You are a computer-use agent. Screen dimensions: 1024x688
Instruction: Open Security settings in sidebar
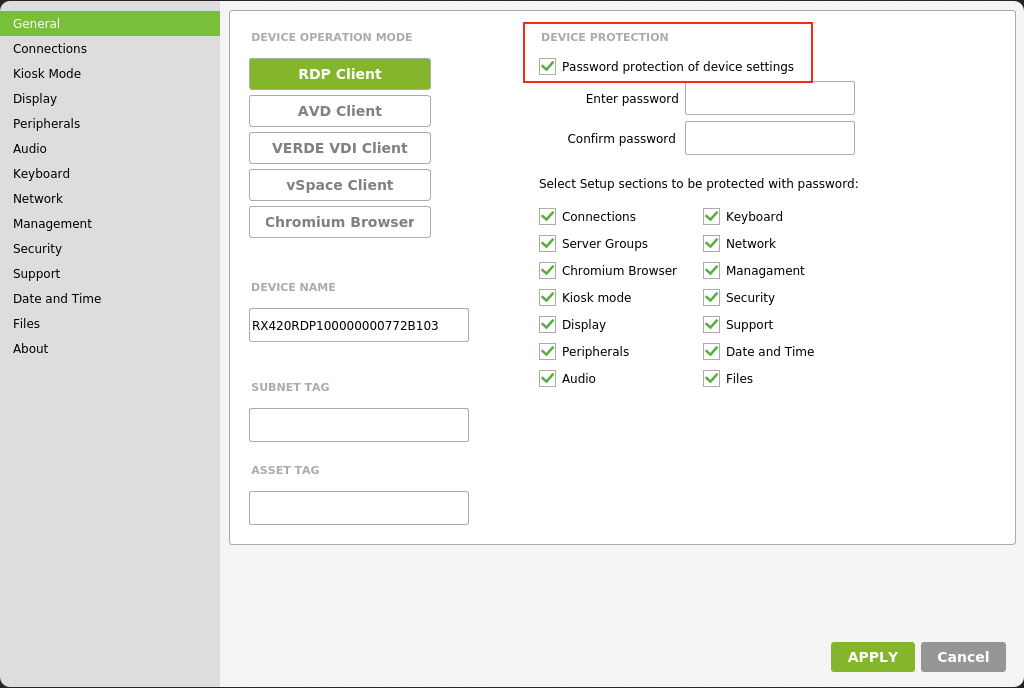tap(110, 249)
